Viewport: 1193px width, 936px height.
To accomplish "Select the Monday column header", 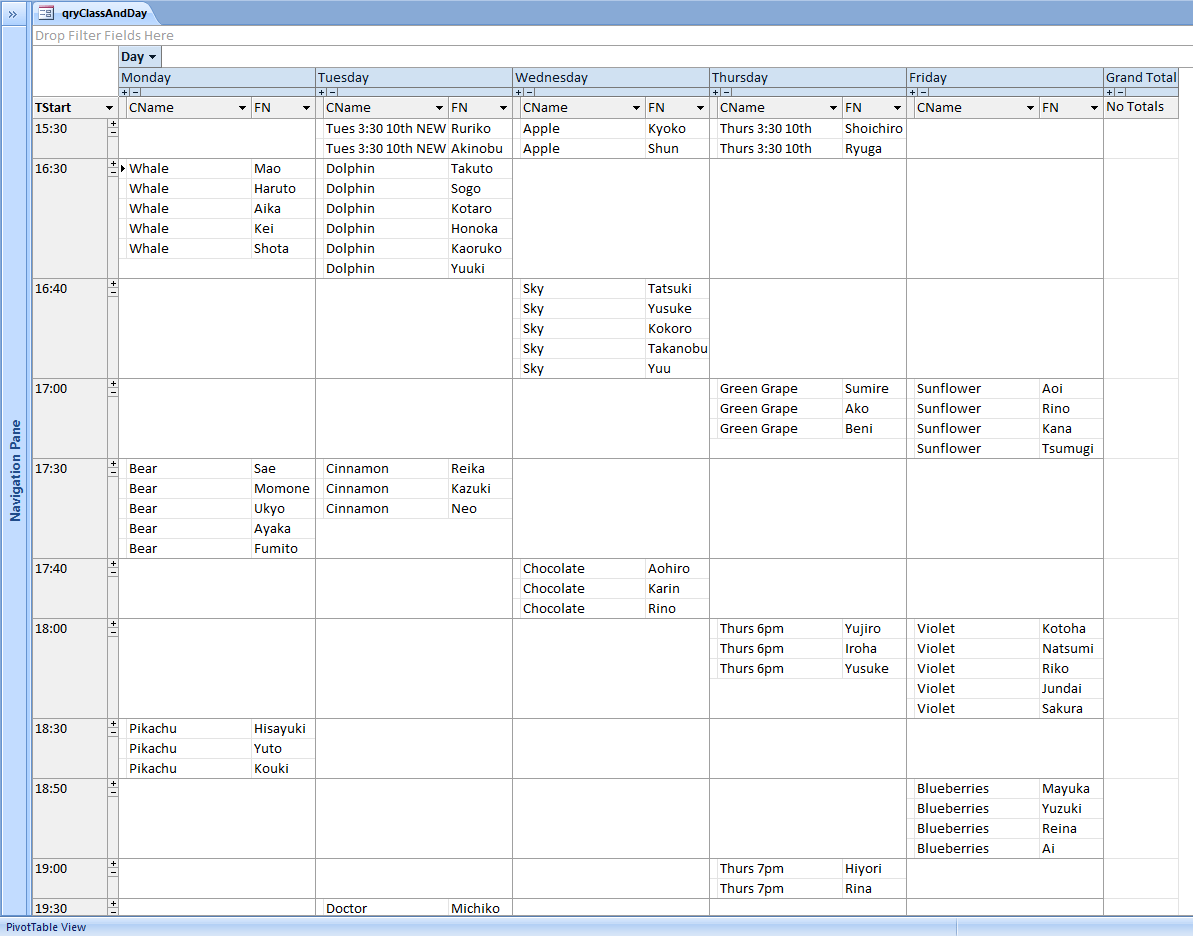I will (x=217, y=78).
